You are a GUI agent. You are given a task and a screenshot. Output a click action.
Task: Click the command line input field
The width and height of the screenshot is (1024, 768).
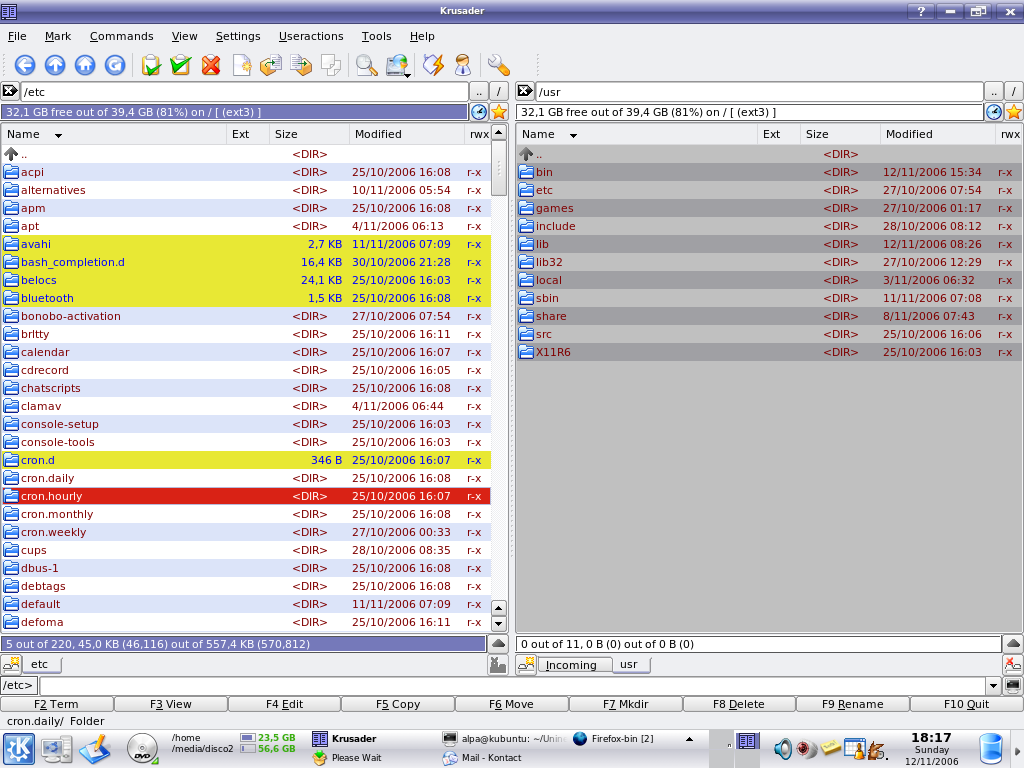[x=512, y=686]
